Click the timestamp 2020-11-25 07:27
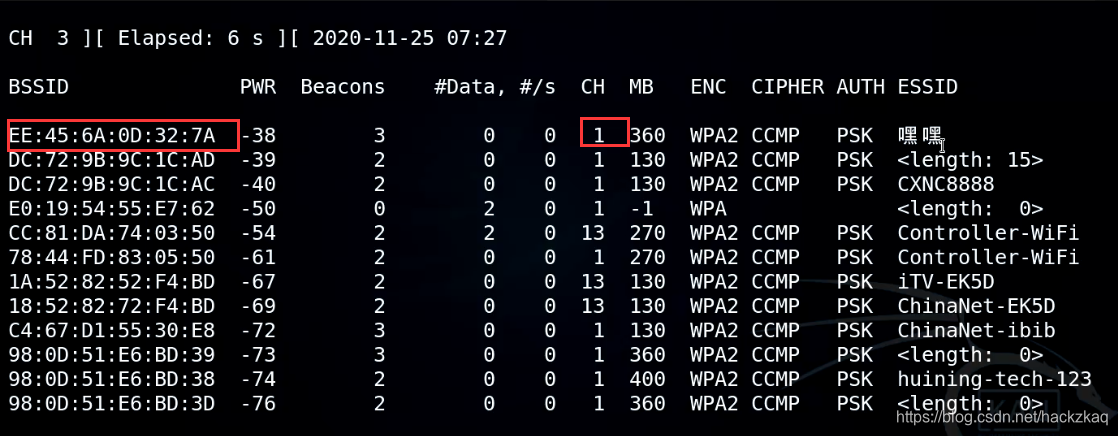This screenshot has width=1118, height=436. point(409,38)
